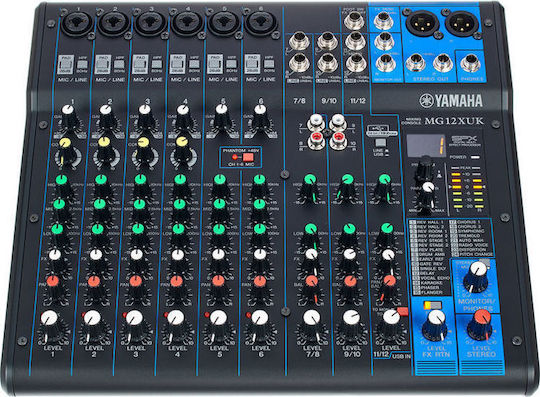The height and width of the screenshot is (397, 540).
Task: Click the 'VOCAL ECHO' effect list entry
Action: pos(431,278)
